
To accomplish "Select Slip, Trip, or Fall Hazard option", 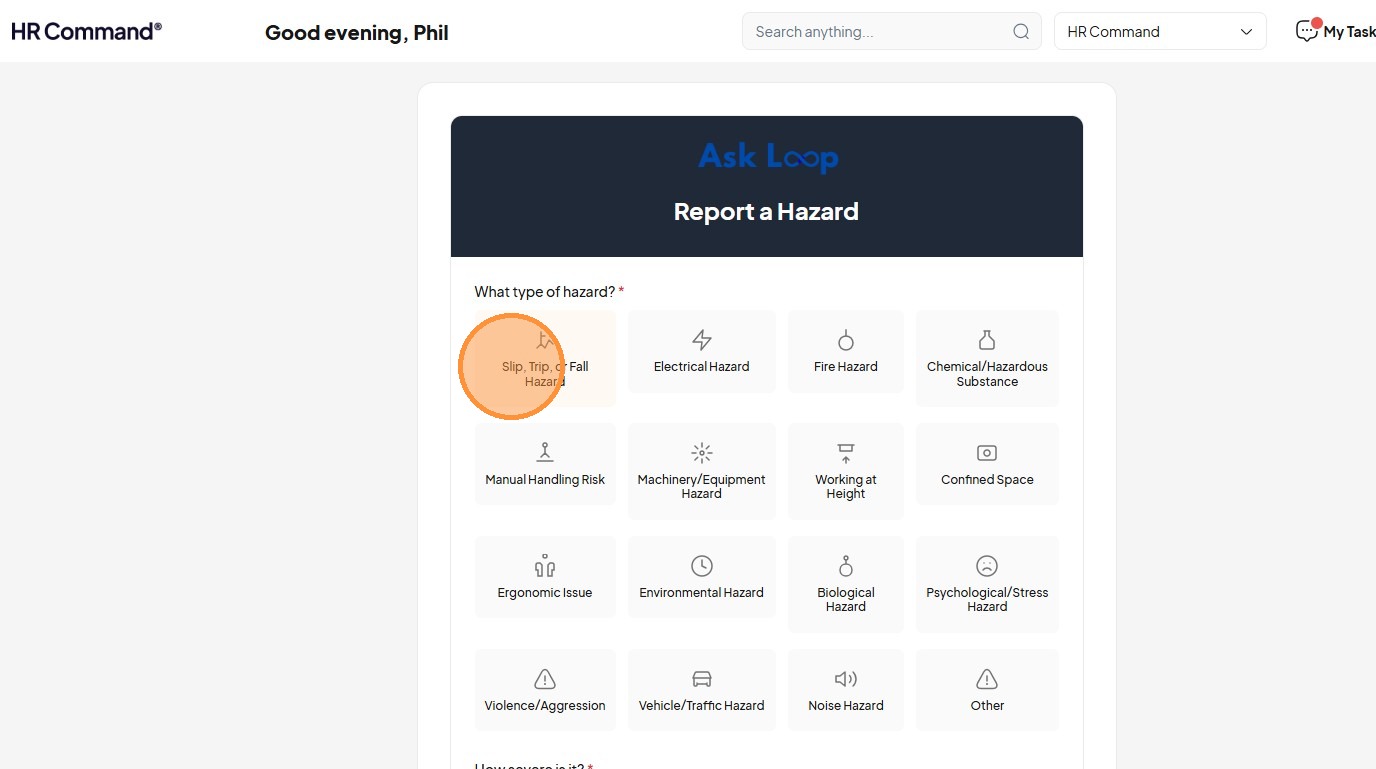I will (x=545, y=358).
